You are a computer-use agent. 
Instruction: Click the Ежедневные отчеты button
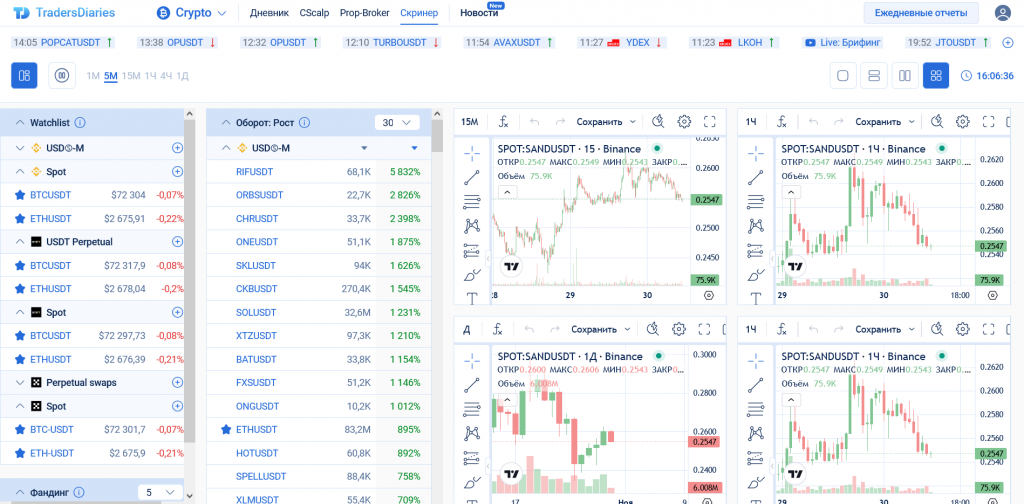tap(921, 13)
